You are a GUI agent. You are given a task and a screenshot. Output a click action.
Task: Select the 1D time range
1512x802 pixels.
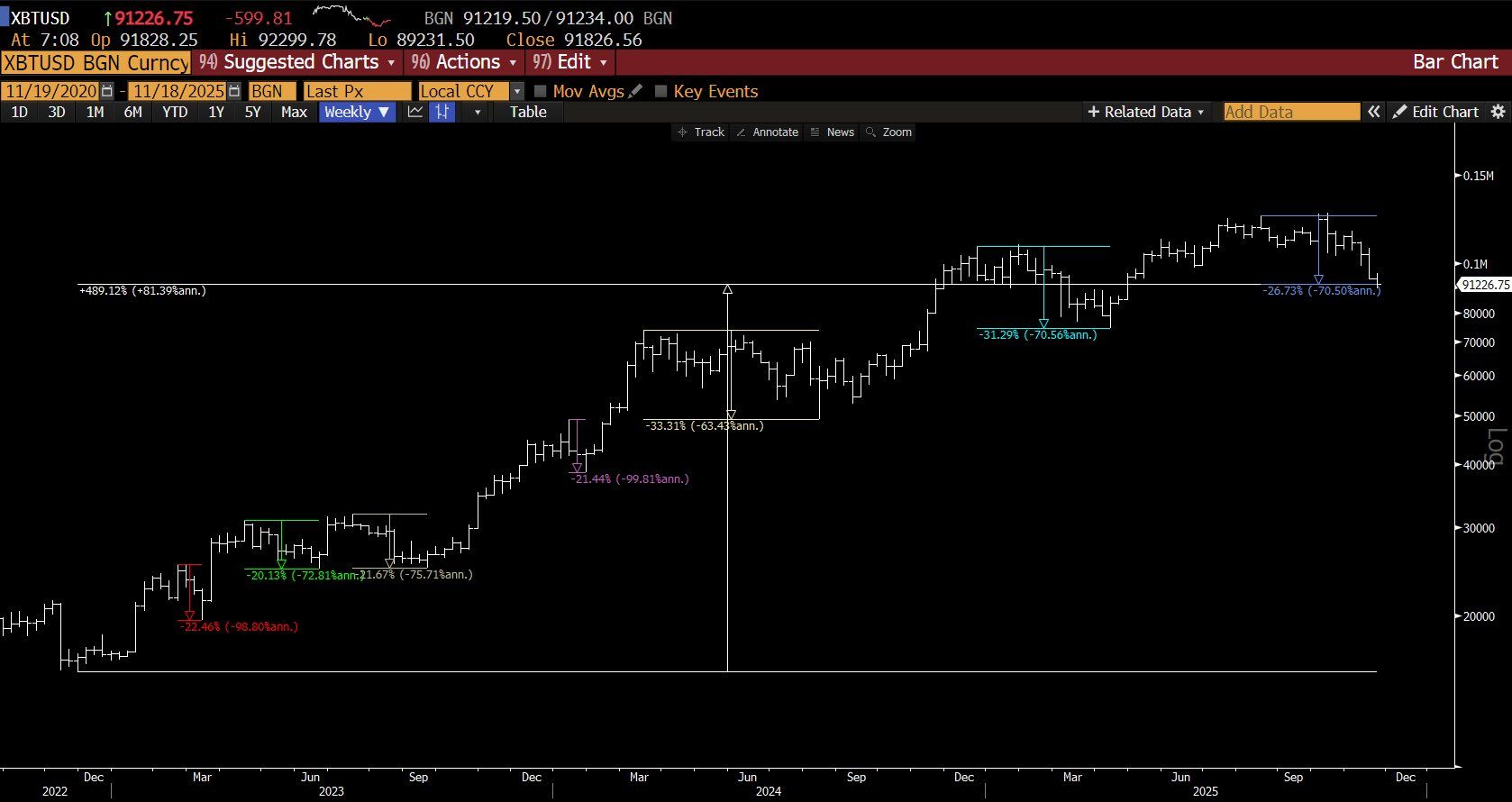pyautogui.click(x=19, y=112)
